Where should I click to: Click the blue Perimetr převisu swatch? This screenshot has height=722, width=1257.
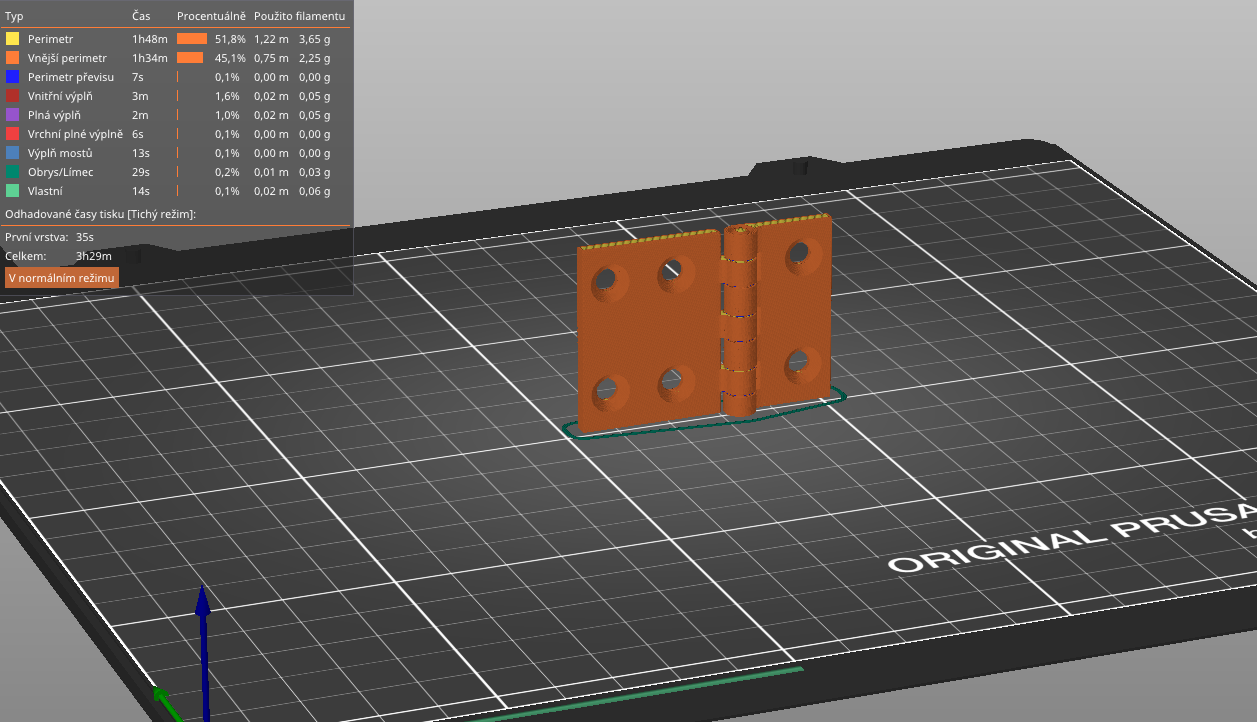pyautogui.click(x=12, y=76)
